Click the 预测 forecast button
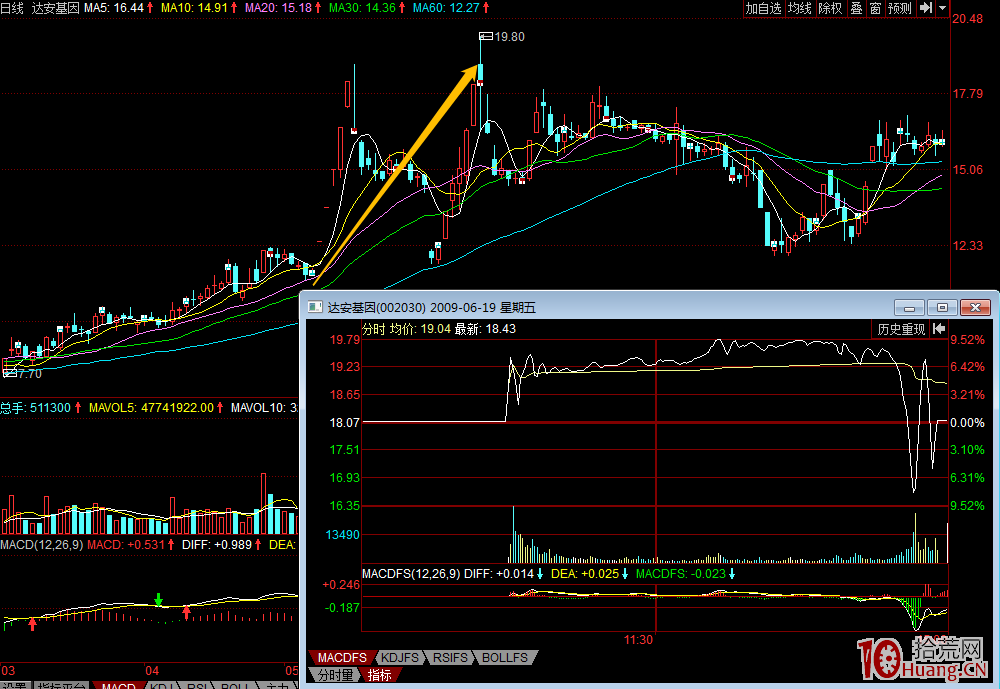 click(900, 8)
